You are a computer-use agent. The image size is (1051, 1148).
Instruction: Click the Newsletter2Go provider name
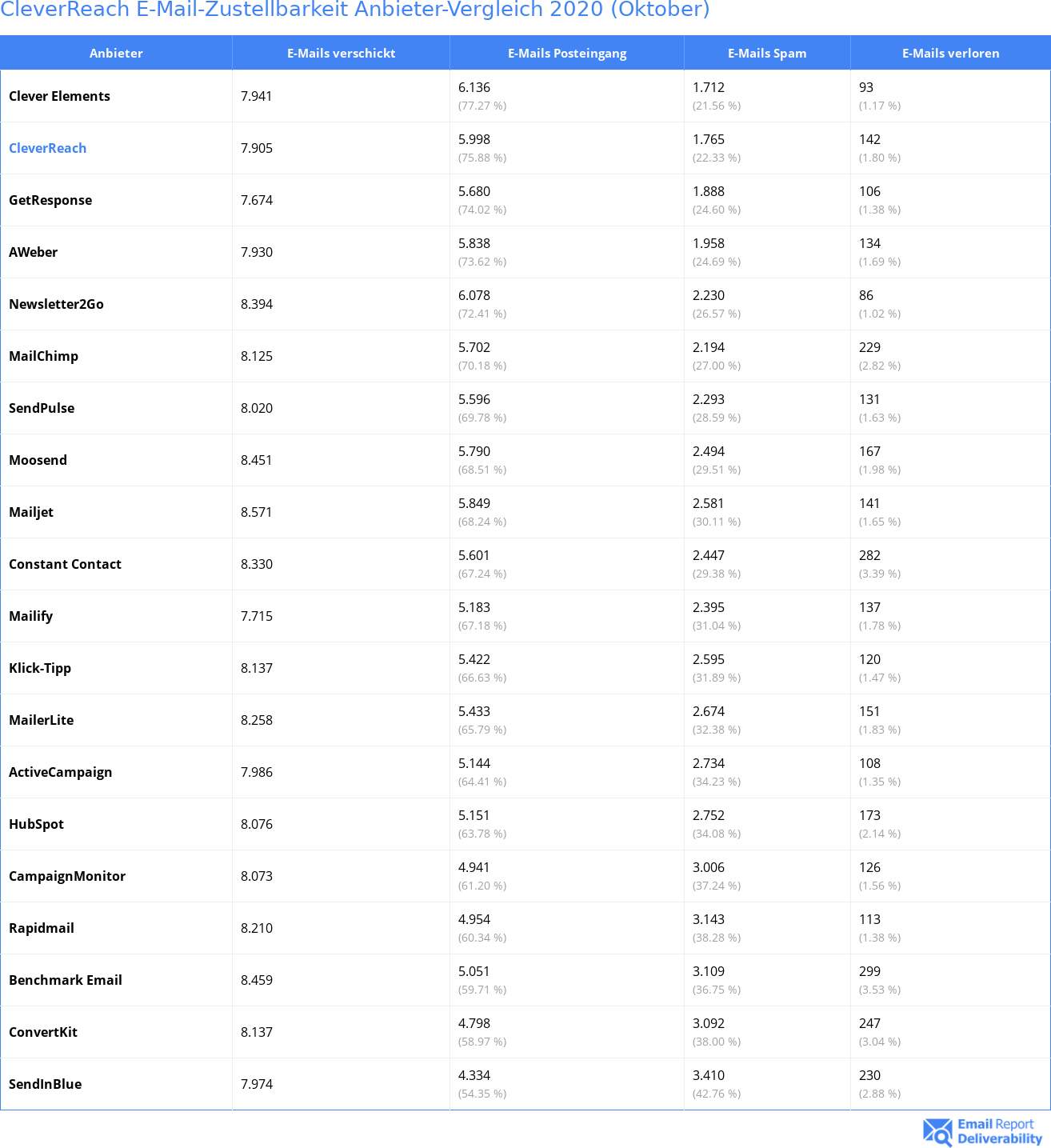[56, 304]
